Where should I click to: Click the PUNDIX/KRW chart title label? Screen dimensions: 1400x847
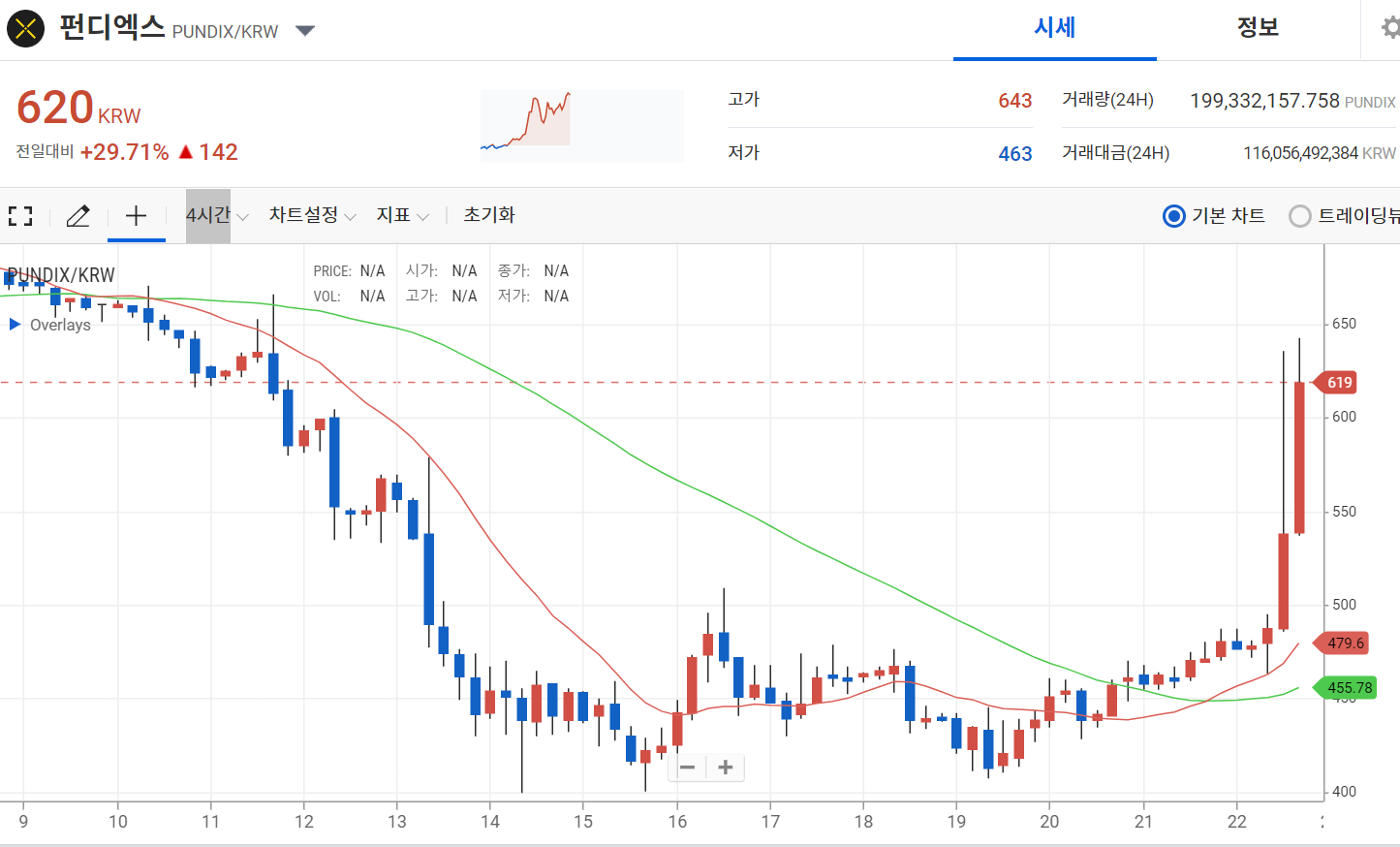(x=61, y=275)
